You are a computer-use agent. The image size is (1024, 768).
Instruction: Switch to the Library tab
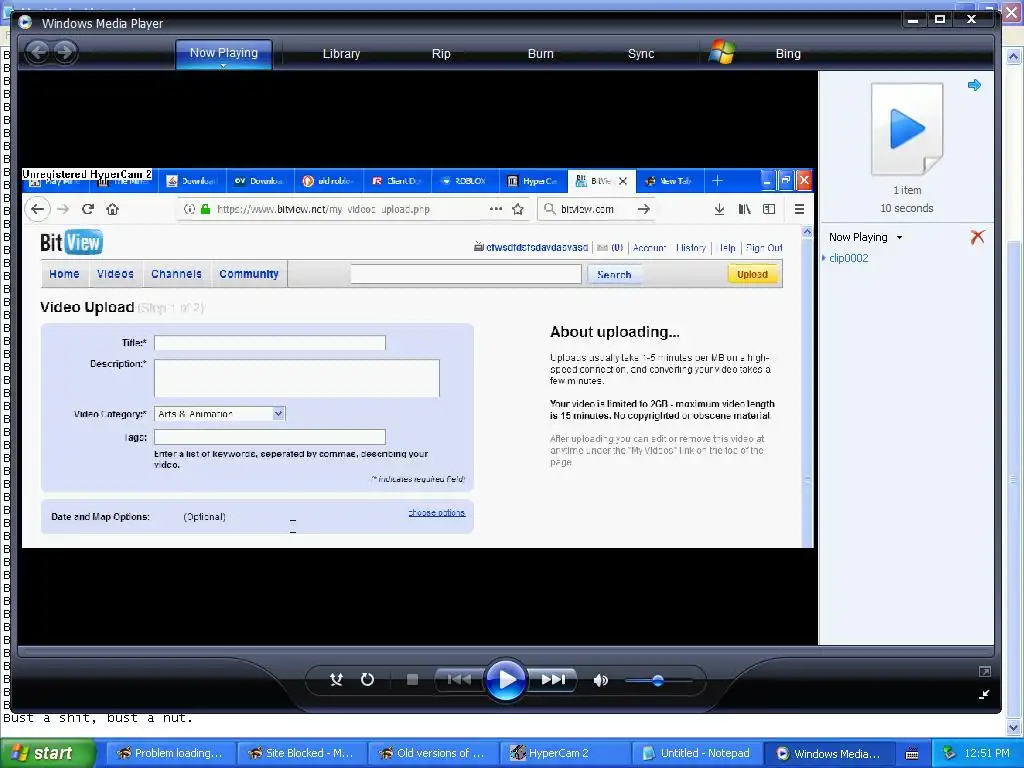pyautogui.click(x=341, y=54)
